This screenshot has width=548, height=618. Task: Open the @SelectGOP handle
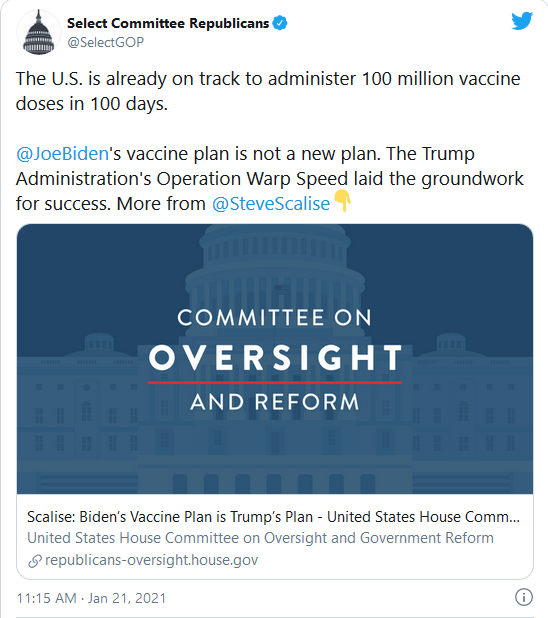click(105, 42)
